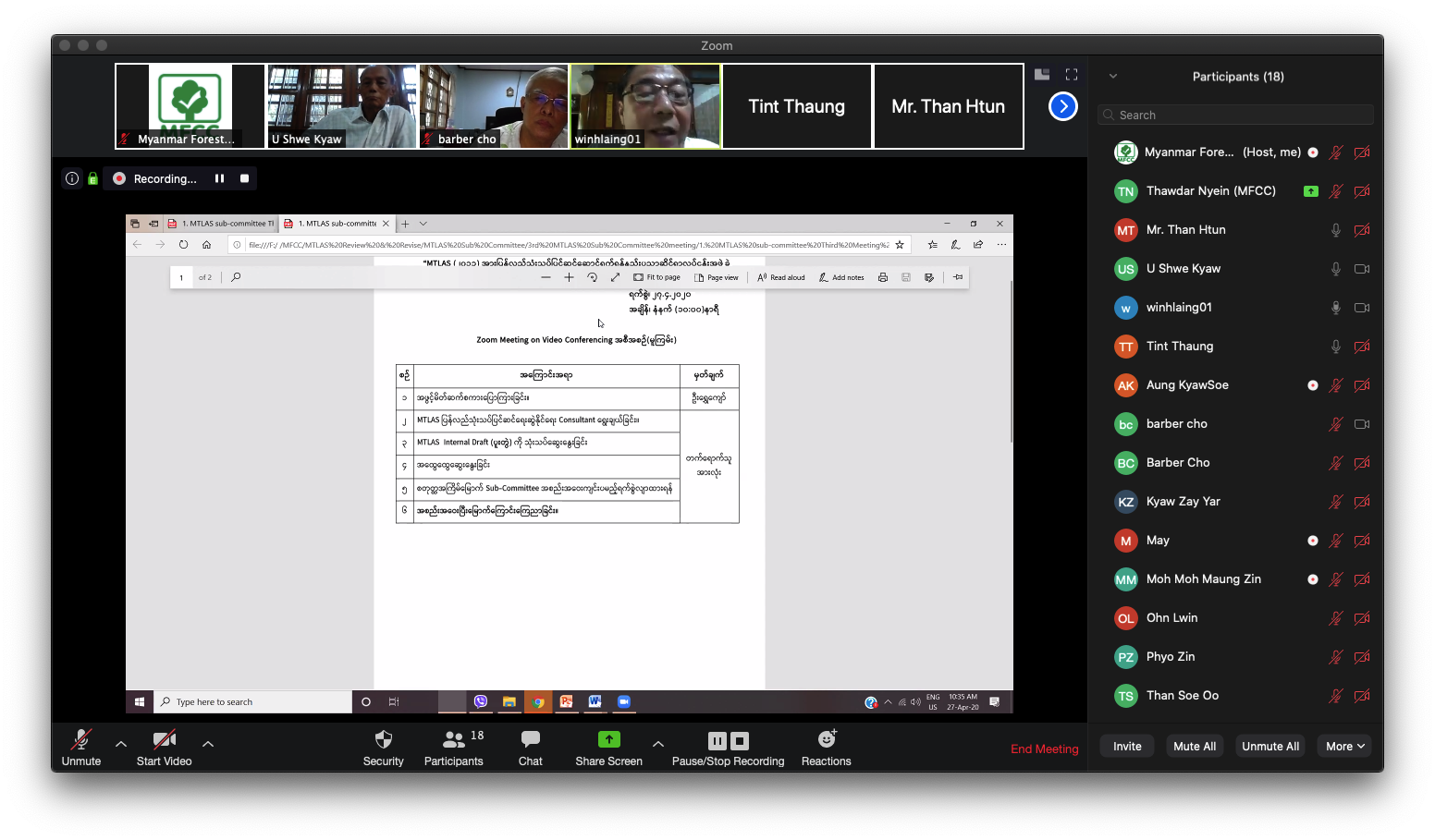Unmute your microphone
The width and height of the screenshot is (1435, 840).
(x=81, y=747)
